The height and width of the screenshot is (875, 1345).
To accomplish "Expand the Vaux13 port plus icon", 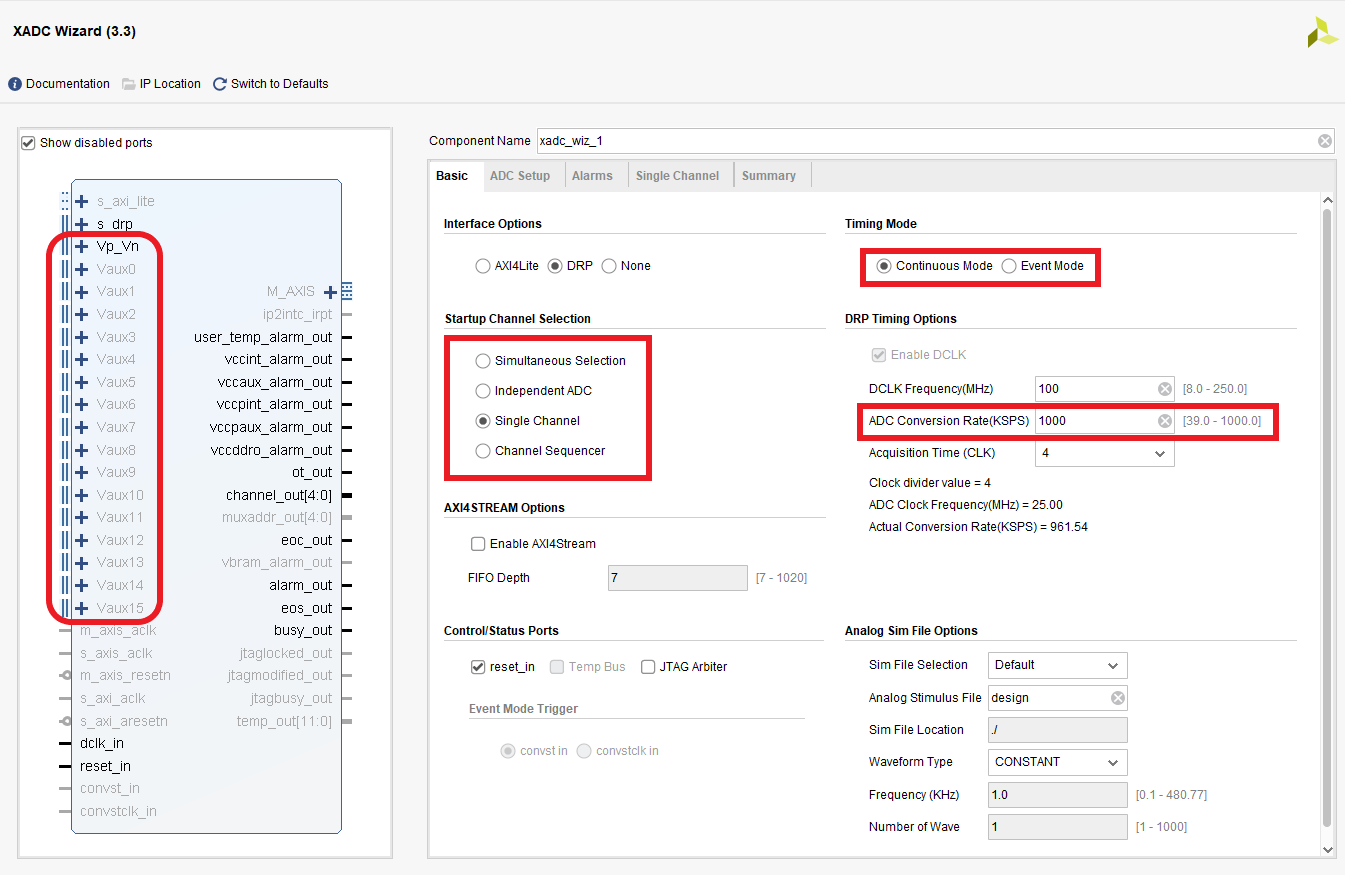I will pos(82,562).
